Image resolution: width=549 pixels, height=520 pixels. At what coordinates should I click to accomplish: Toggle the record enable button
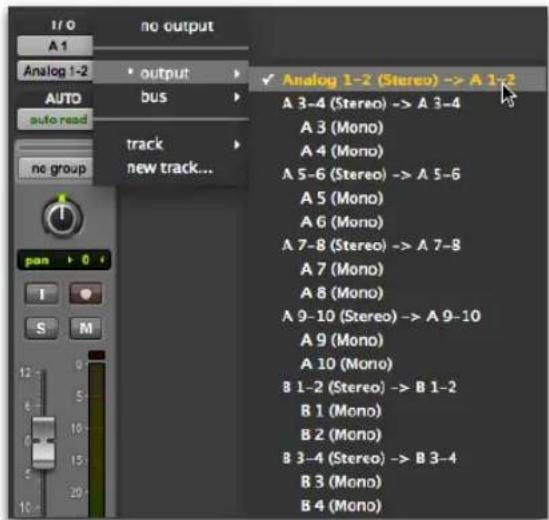[x=86, y=293]
